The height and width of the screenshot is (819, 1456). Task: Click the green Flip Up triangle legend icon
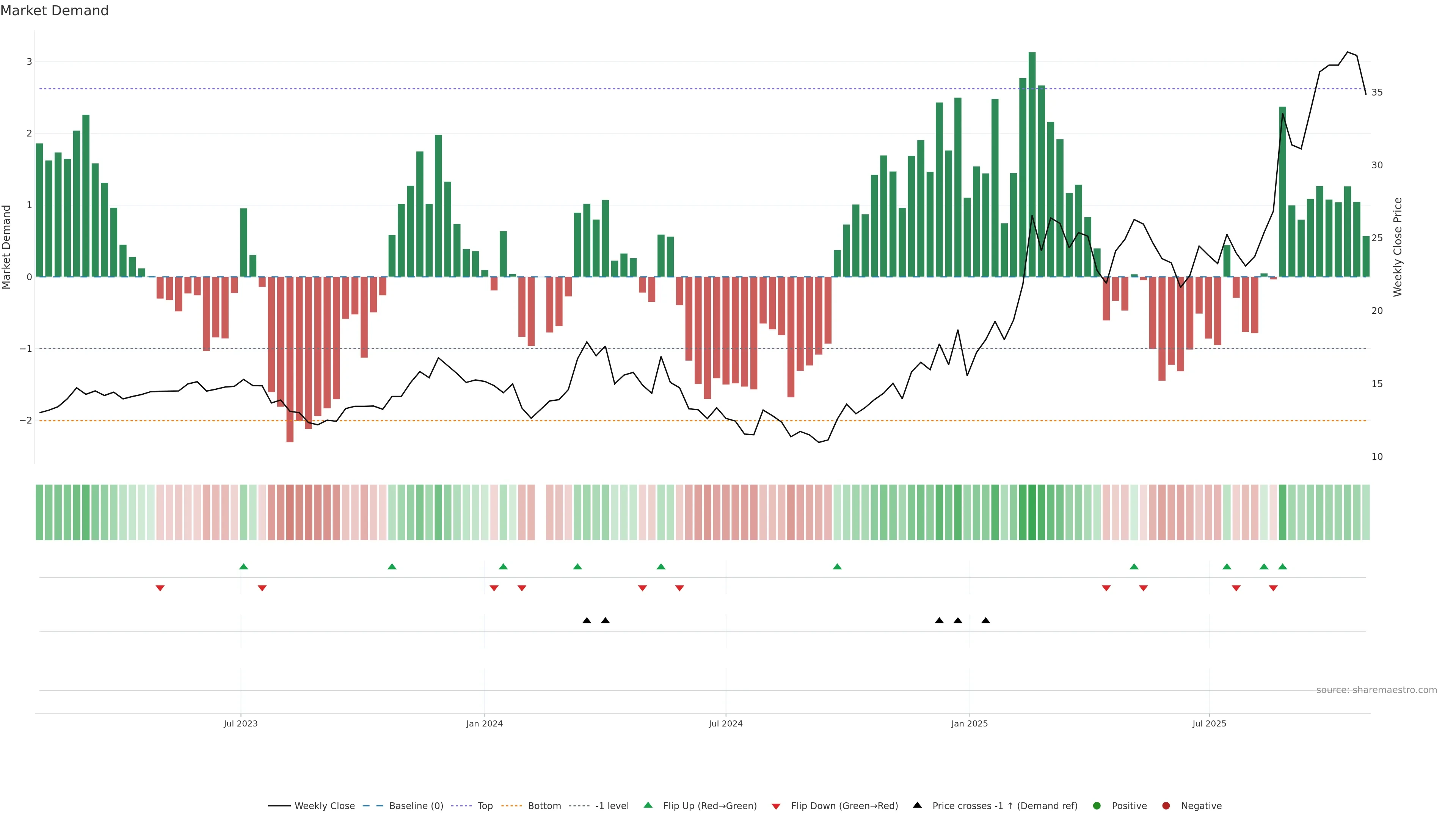pos(648,805)
